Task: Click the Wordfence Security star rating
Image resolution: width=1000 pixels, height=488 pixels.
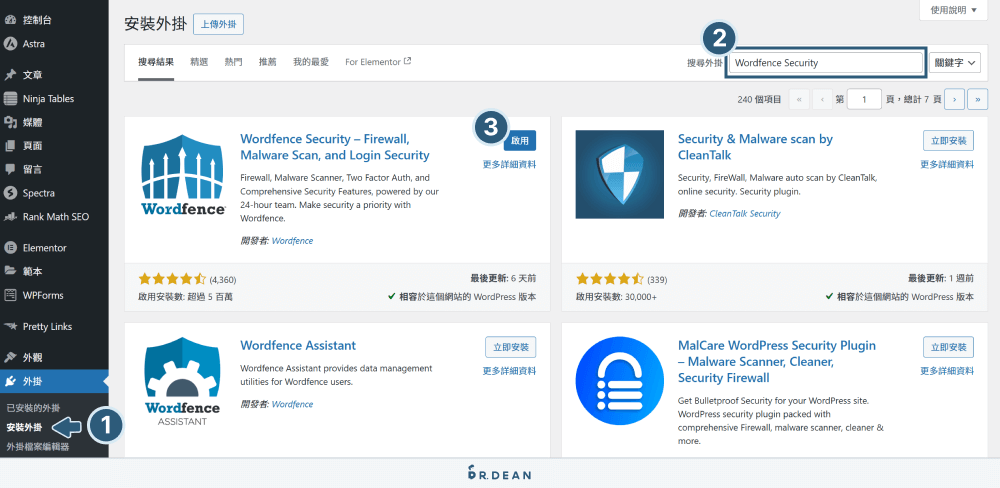Action: click(172, 279)
